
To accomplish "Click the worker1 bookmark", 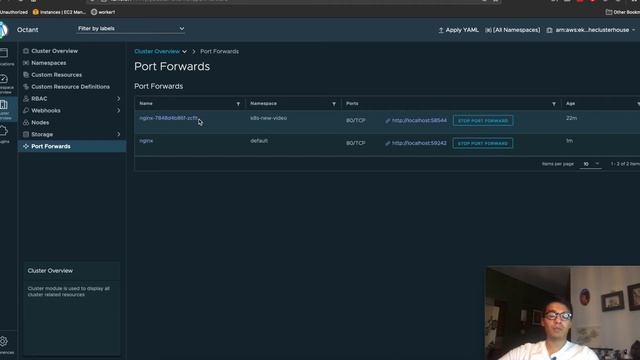I will (103, 12).
